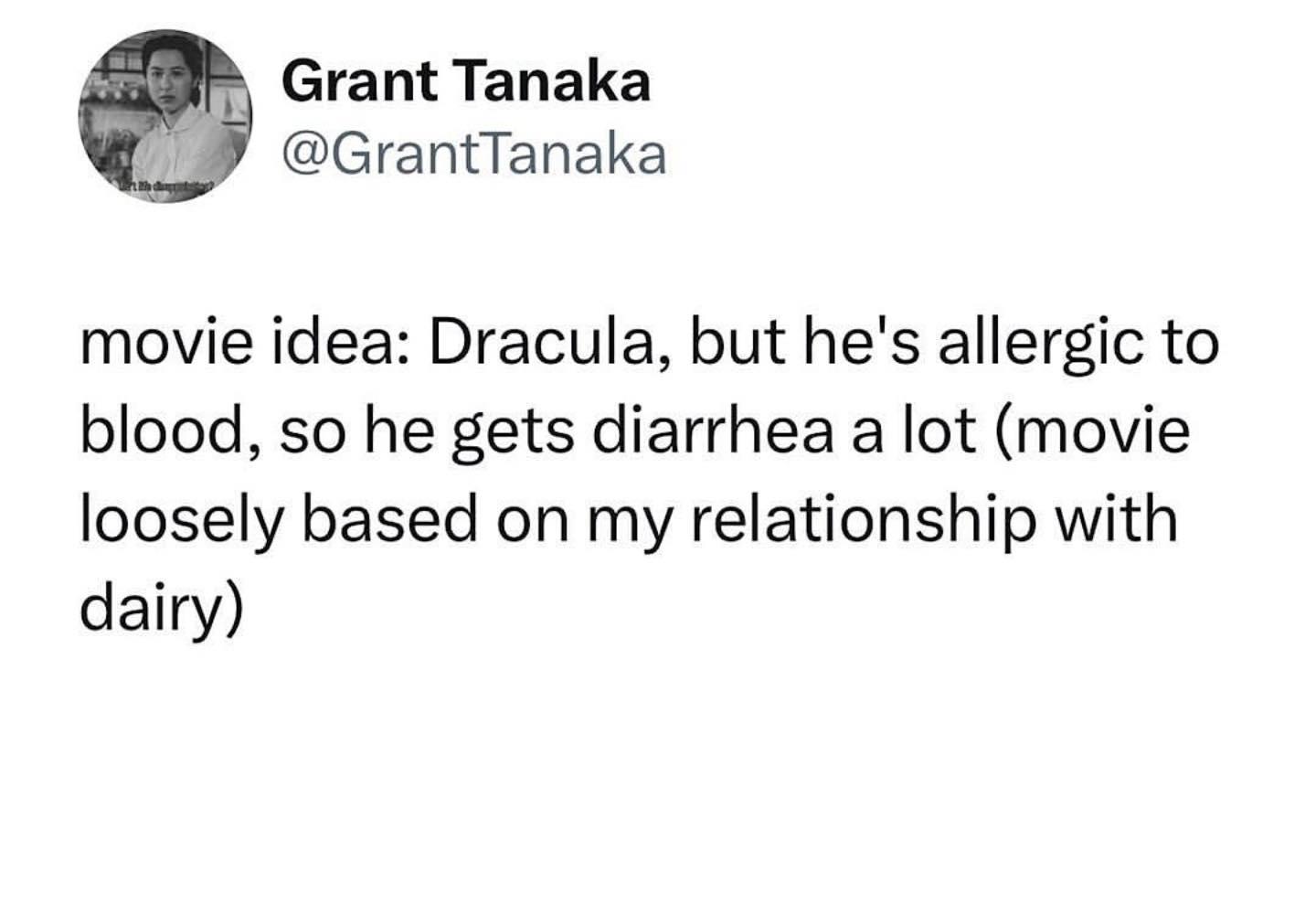The image size is (1316, 904).
Task: Click the word "based" in the tweet
Action: (389, 519)
